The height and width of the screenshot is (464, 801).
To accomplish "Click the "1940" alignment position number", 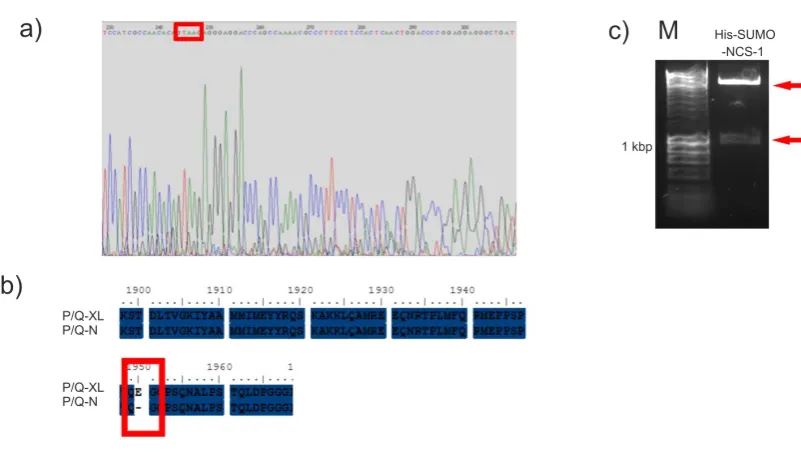I will [x=462, y=290].
